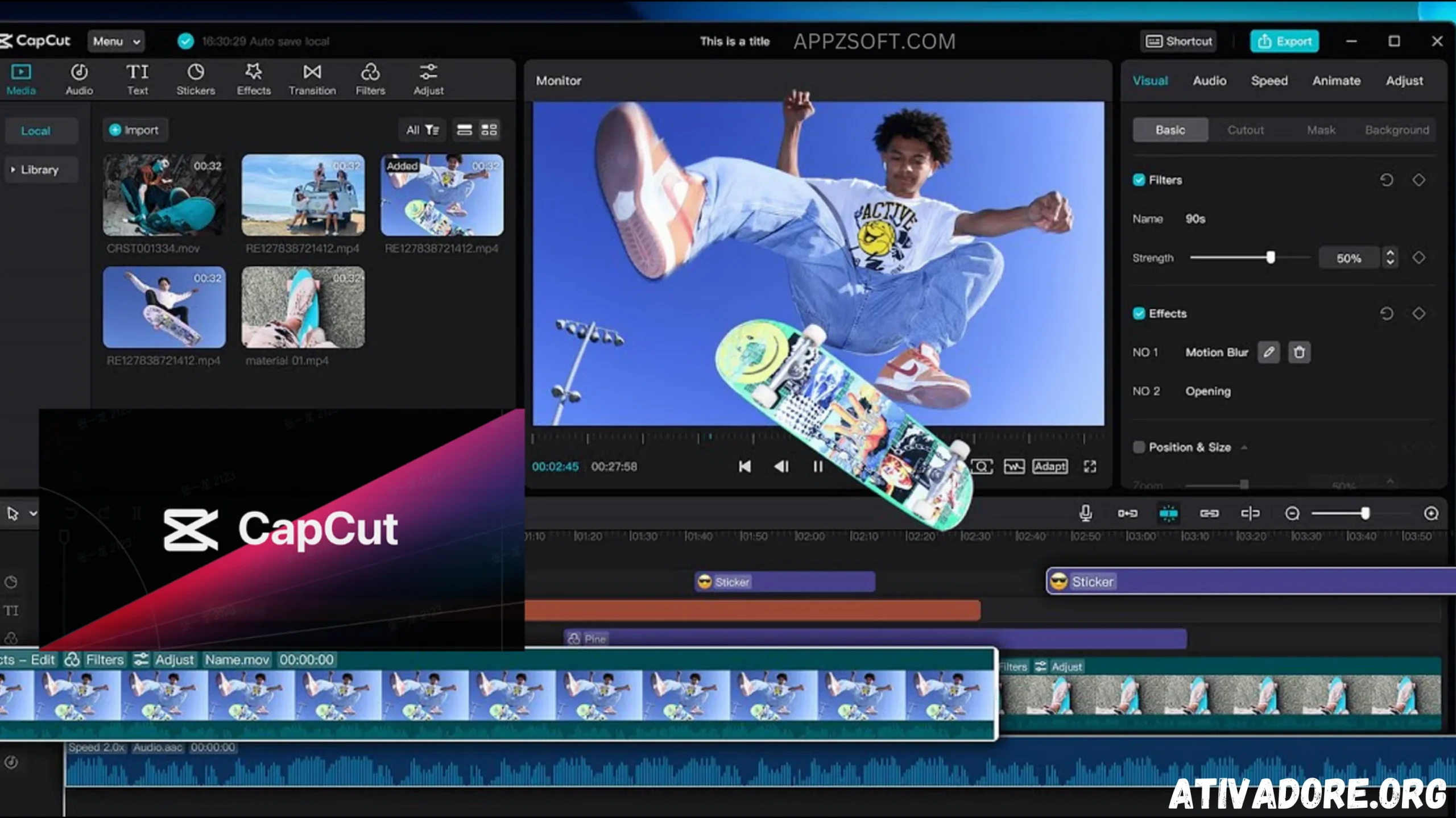
Task: Switch to the Speed tab
Action: 1269,81
